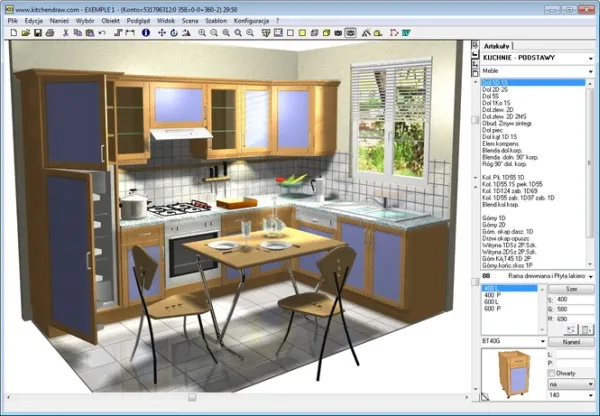
Task: Expand the KUCHNIE - PODSTAWY catalog dropdown
Action: pyautogui.click(x=591, y=59)
